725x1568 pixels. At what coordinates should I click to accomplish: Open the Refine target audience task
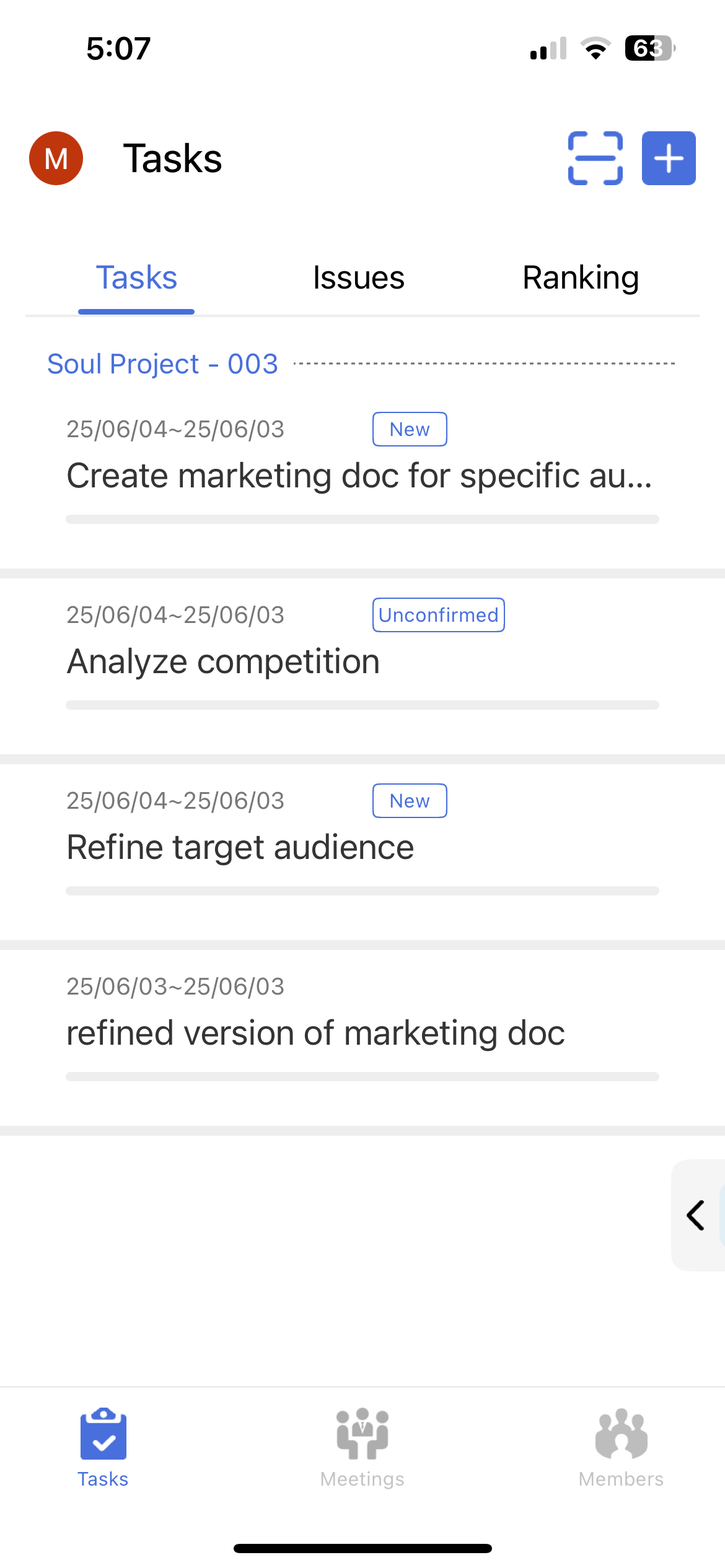coord(240,847)
